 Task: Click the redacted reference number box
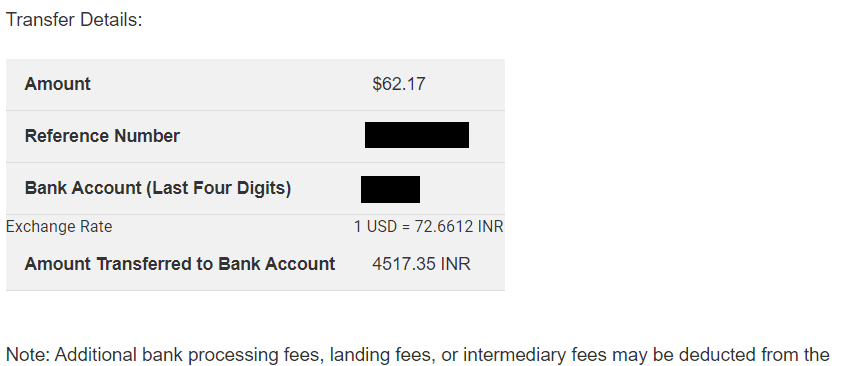tap(417, 135)
